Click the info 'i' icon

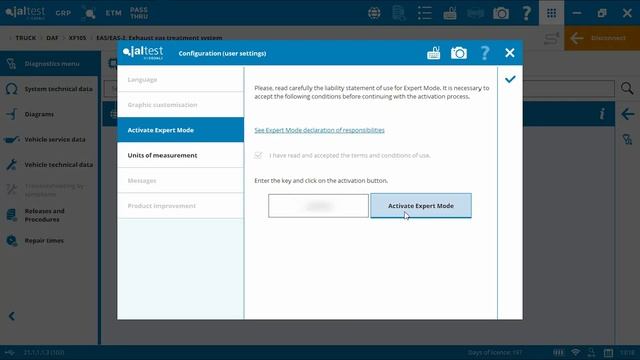pyautogui.click(x=602, y=114)
